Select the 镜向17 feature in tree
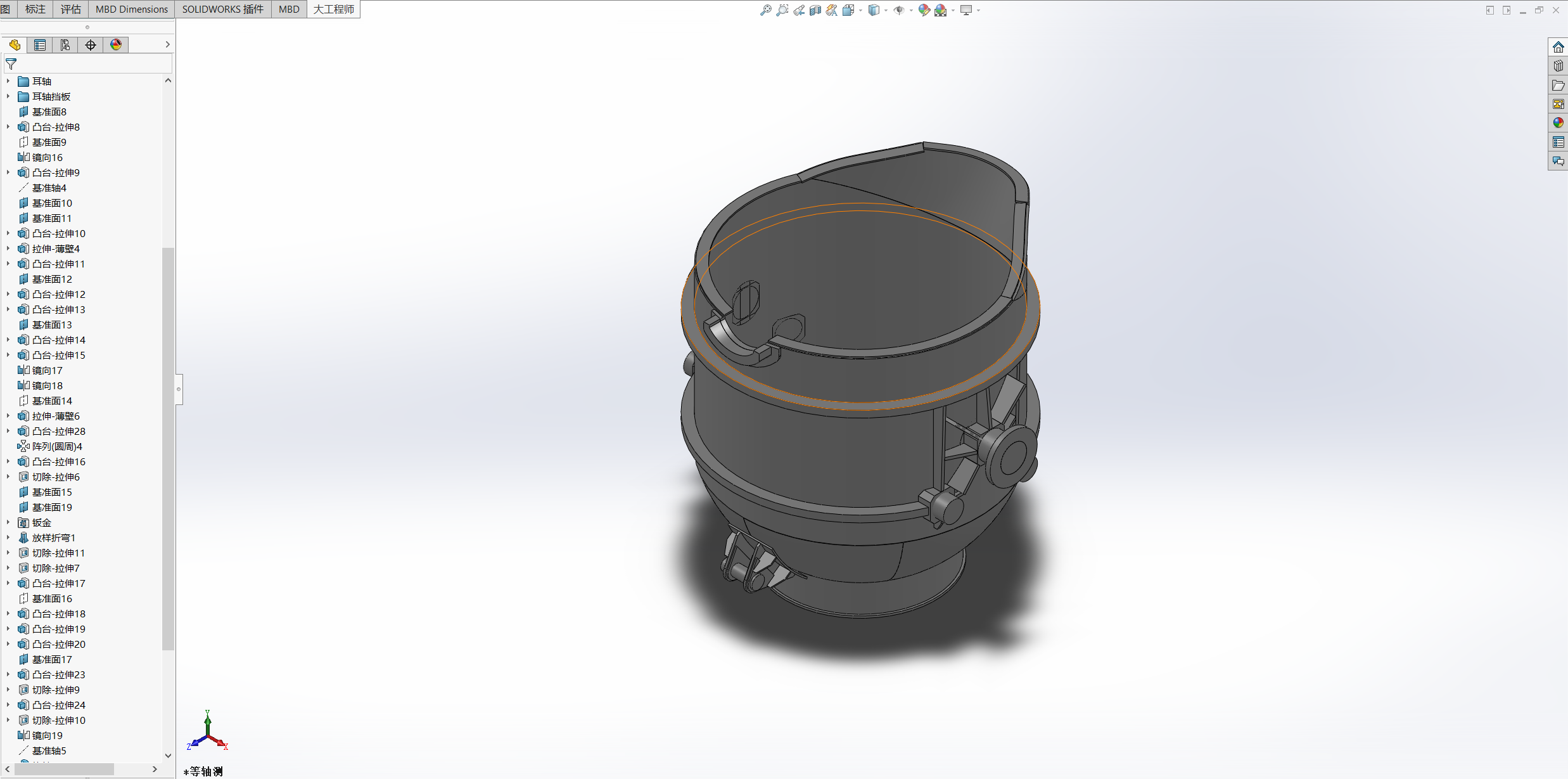The width and height of the screenshot is (1568, 779). [x=47, y=370]
